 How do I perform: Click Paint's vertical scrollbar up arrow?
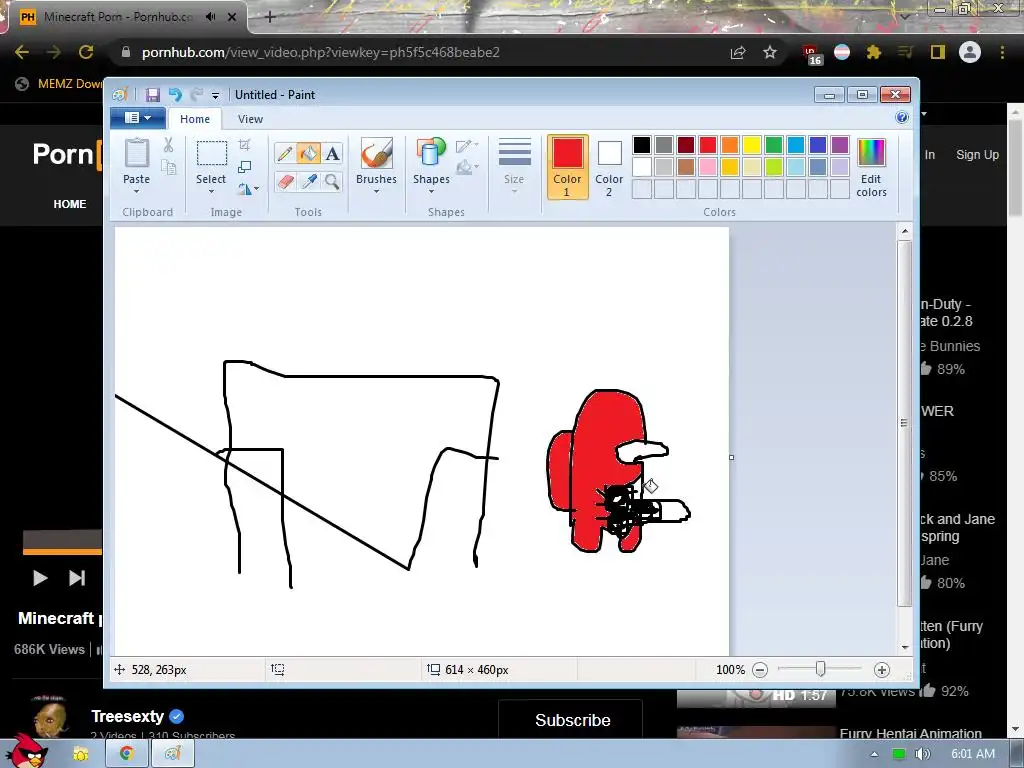904,231
